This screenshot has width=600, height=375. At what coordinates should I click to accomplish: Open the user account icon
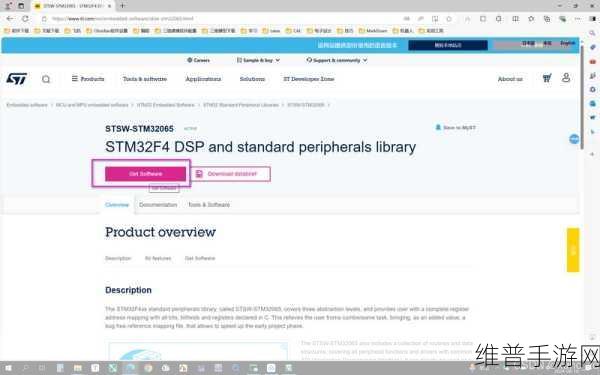click(566, 78)
